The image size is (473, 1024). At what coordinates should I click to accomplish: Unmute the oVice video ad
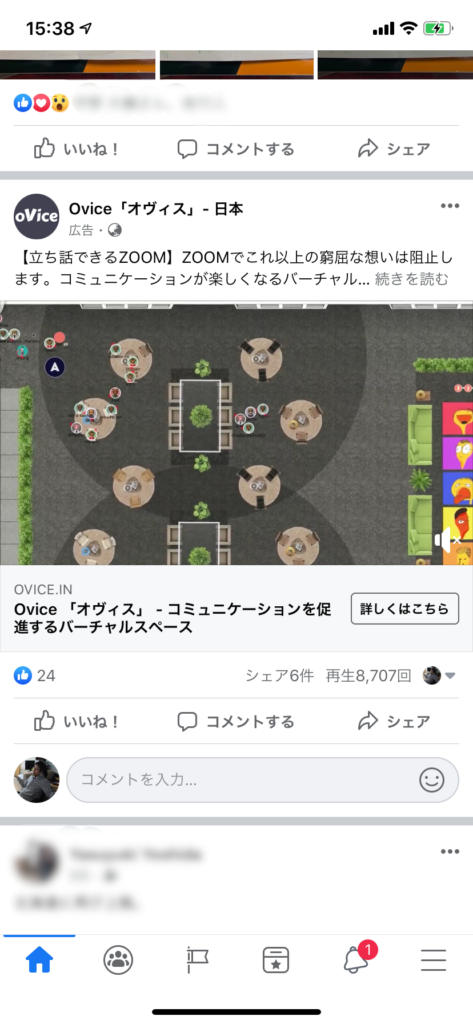click(x=448, y=540)
